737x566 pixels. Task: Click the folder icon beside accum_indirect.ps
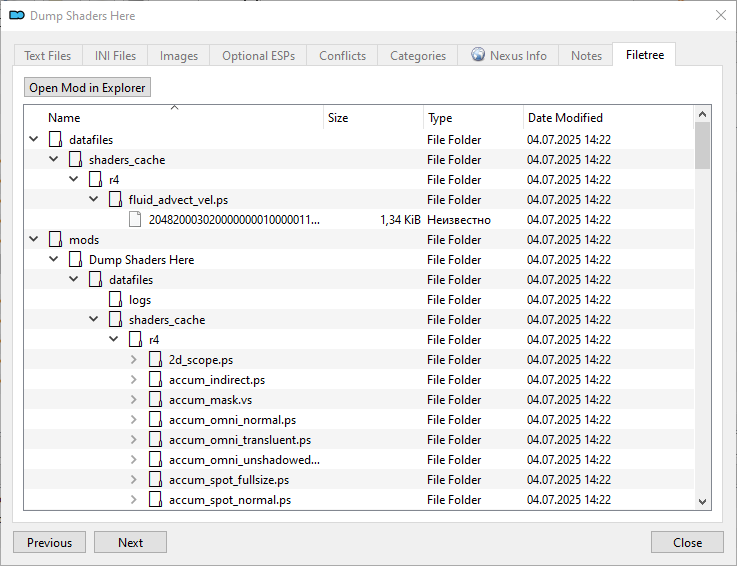(155, 379)
